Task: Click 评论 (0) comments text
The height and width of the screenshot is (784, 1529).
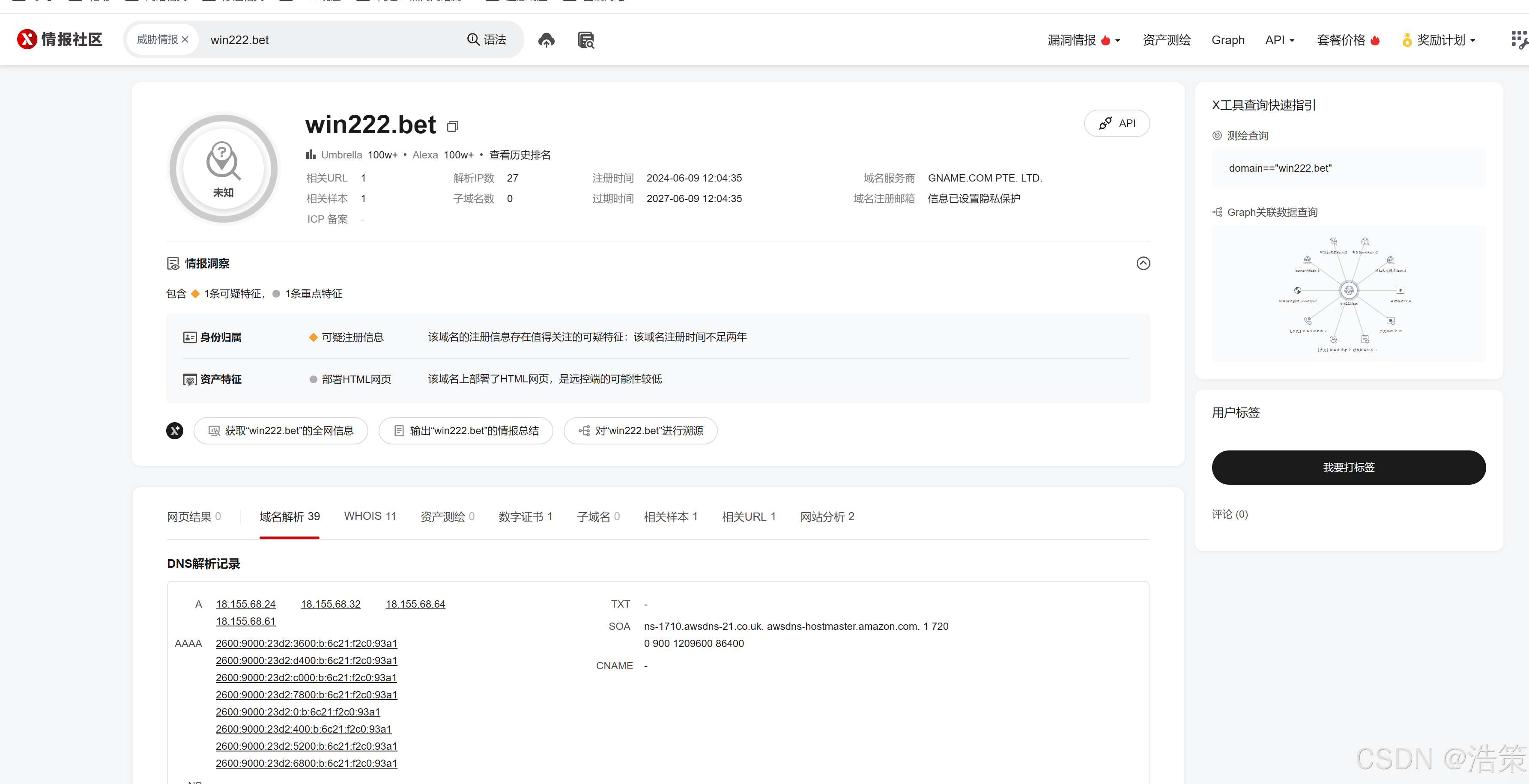Action: tap(1230, 514)
